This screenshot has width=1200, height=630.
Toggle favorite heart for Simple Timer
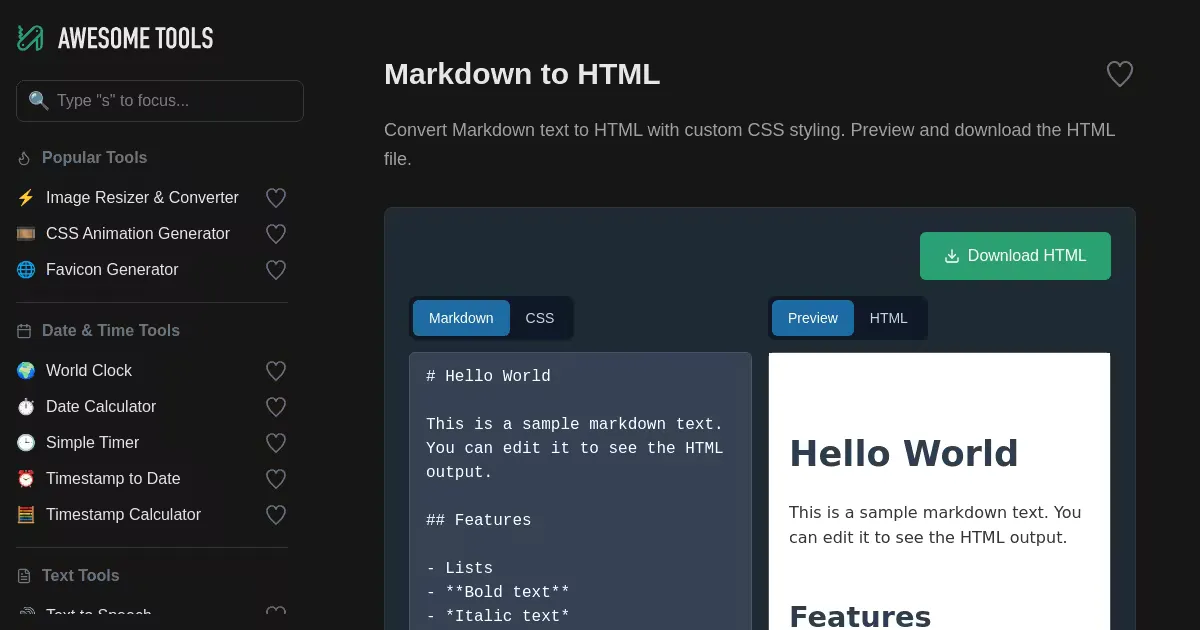tap(276, 443)
